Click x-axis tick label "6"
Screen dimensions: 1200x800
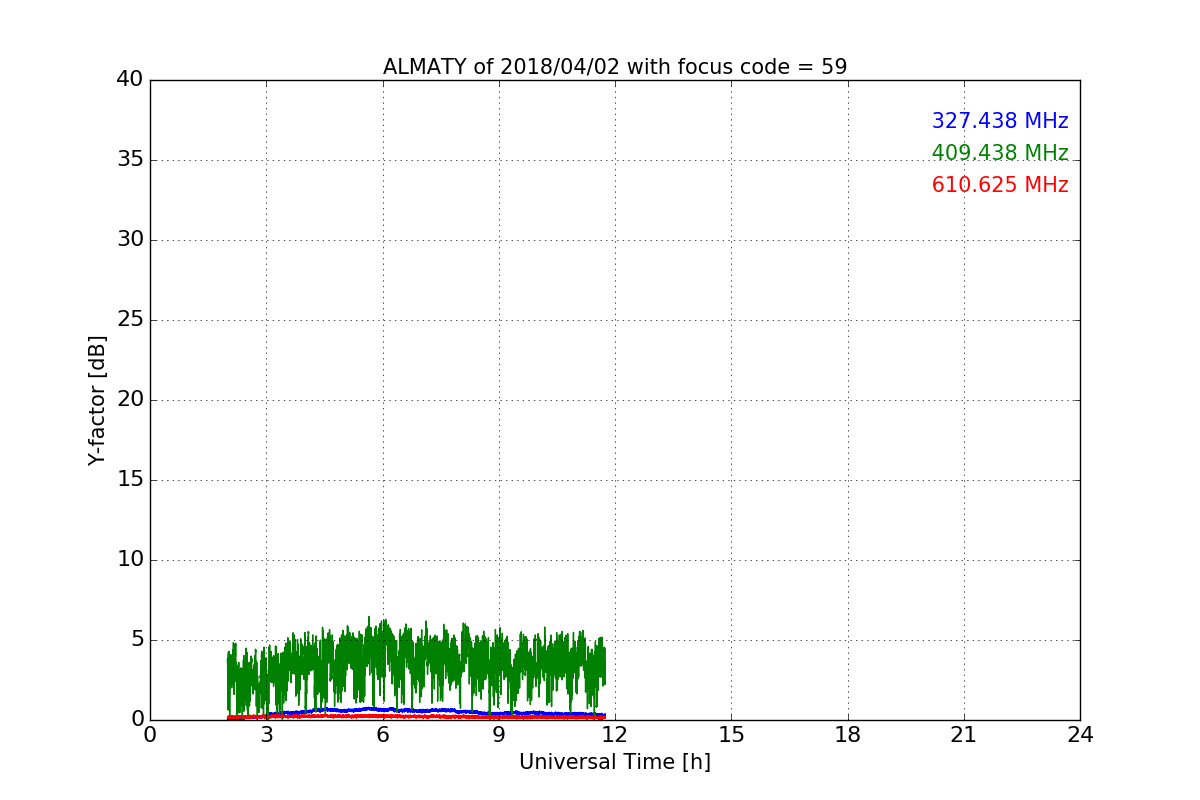point(383,735)
